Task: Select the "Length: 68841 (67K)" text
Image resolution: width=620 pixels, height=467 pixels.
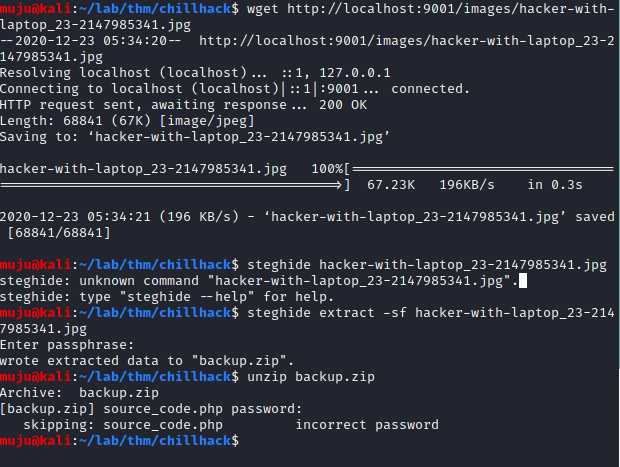Action: click(x=76, y=121)
